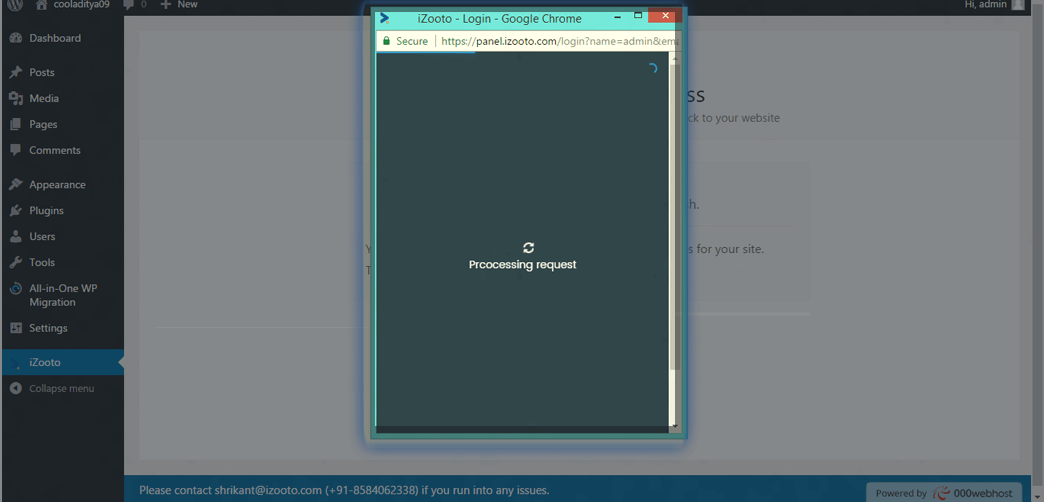Click the Posts pushpin icon

[16, 72]
